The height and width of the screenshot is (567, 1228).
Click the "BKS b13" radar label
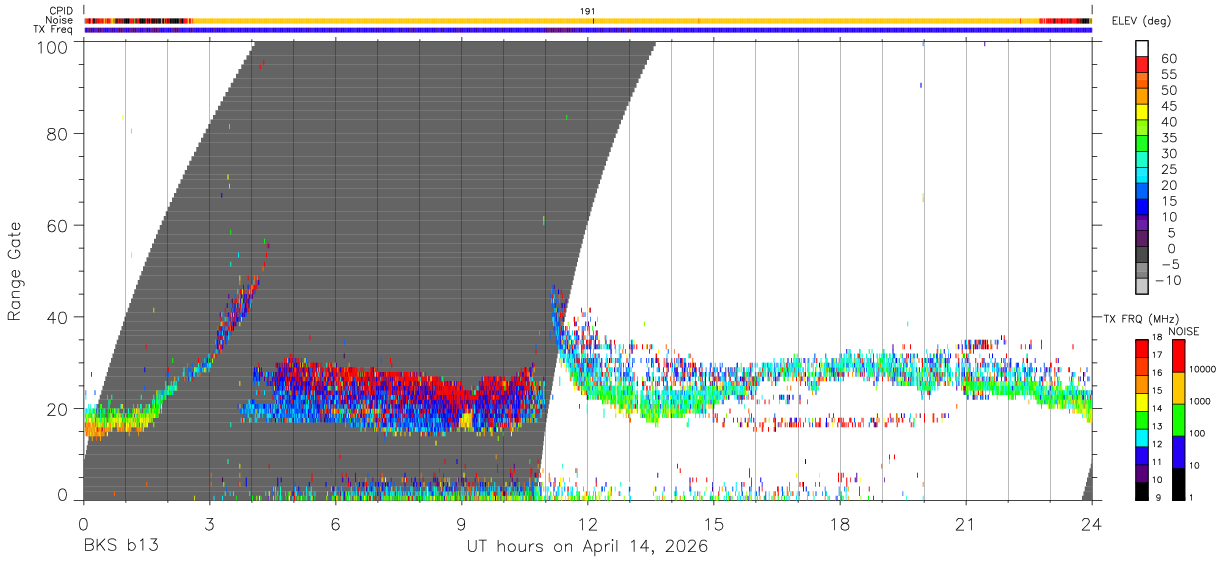120,546
